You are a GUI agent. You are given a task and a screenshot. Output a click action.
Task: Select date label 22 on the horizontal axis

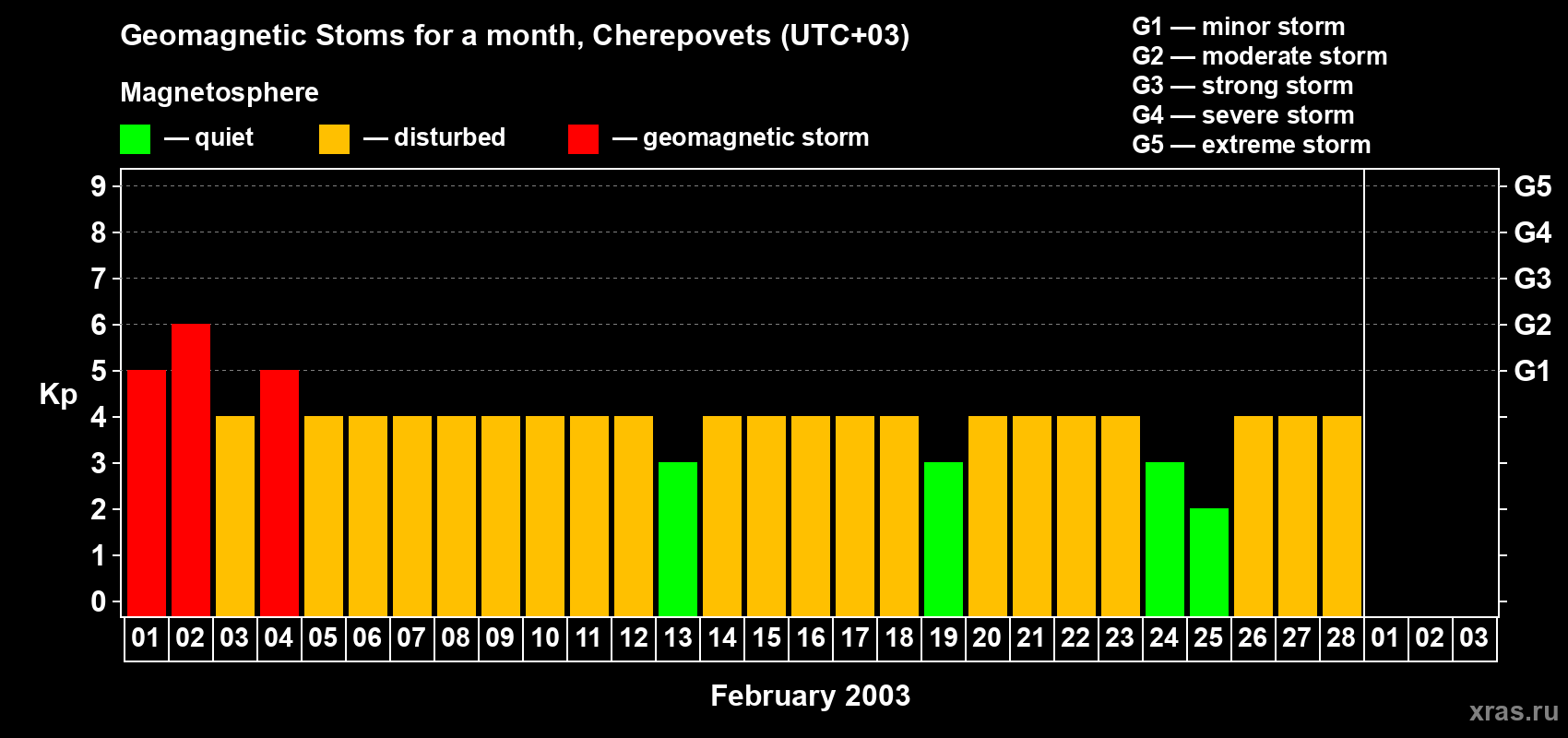coord(1075,638)
